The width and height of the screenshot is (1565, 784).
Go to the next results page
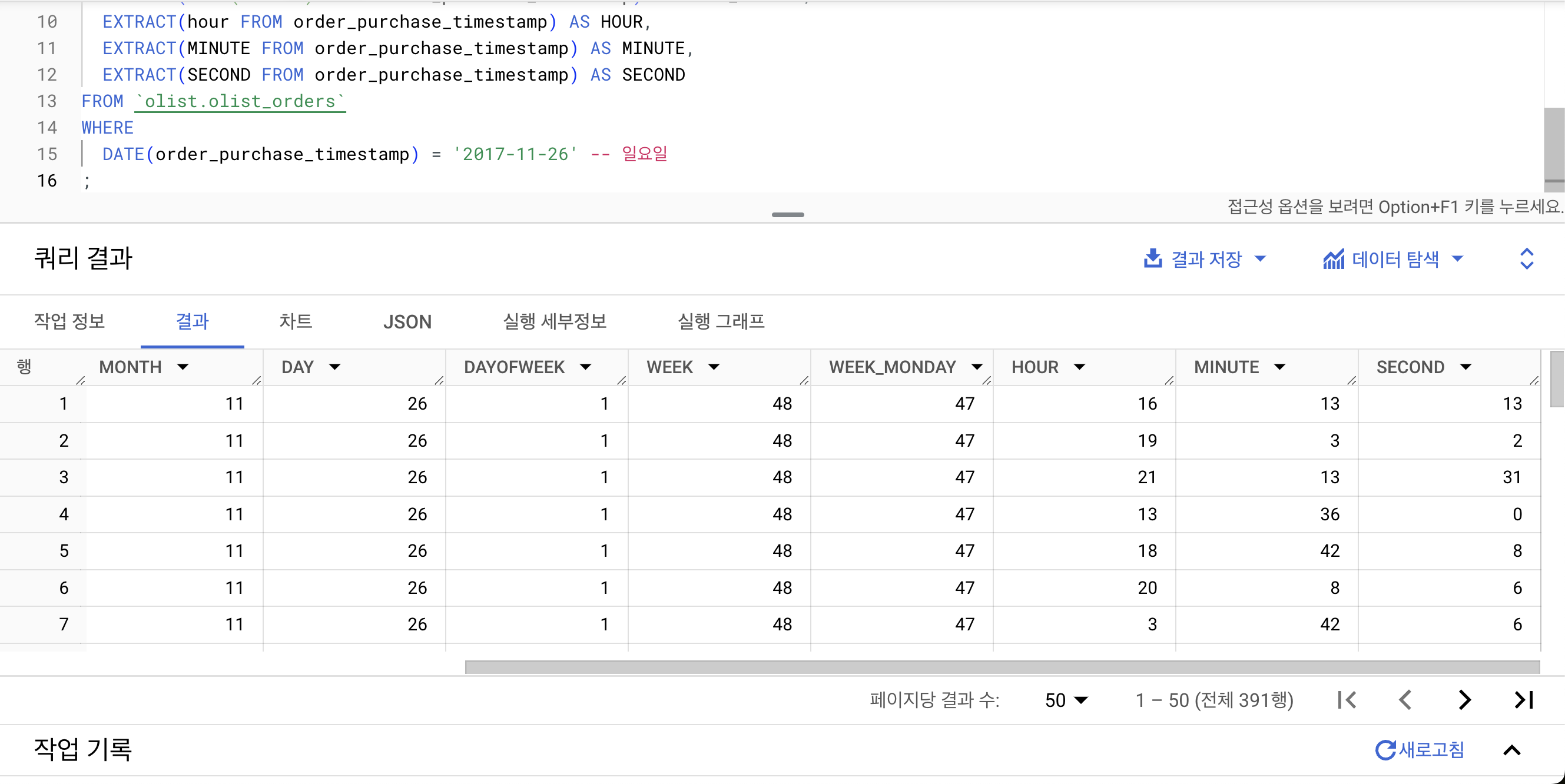1464,700
